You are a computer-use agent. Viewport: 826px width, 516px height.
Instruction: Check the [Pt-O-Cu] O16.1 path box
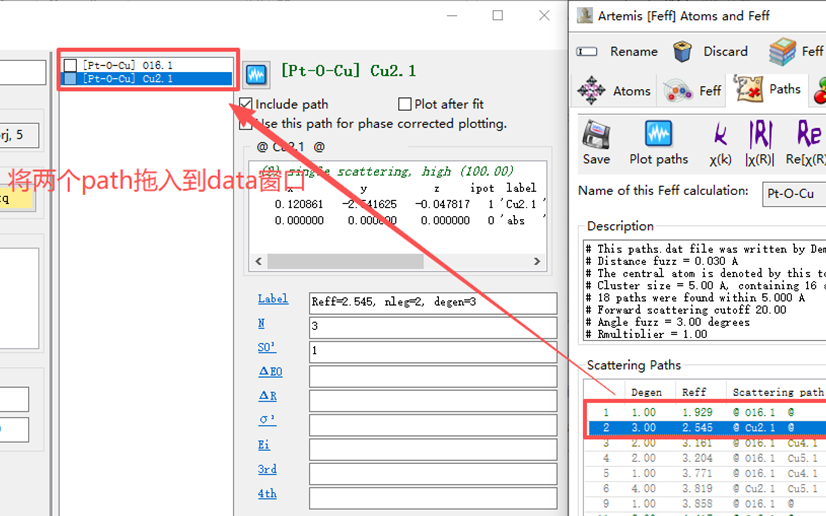[70, 65]
